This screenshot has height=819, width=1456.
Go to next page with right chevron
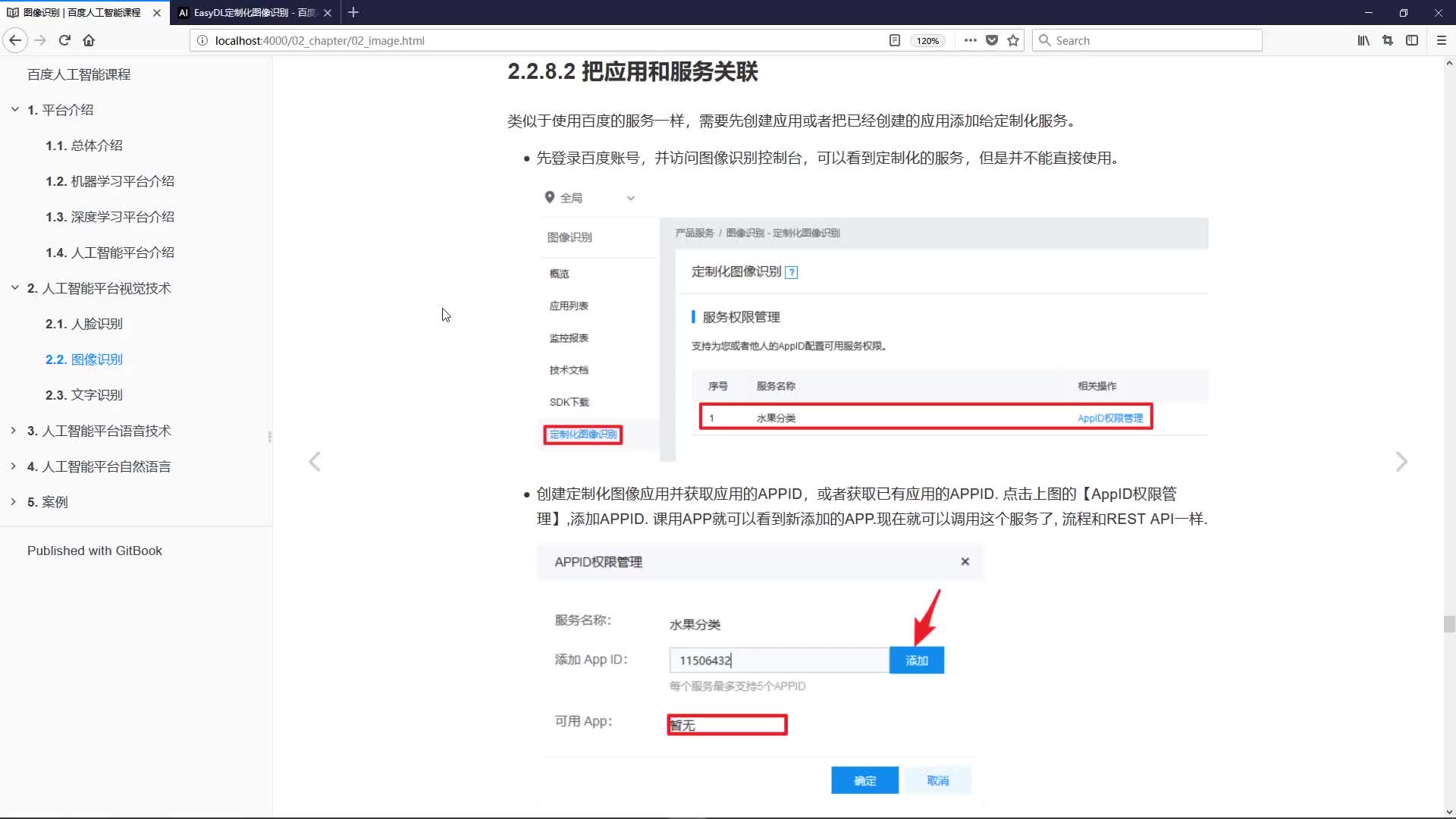point(1401,462)
